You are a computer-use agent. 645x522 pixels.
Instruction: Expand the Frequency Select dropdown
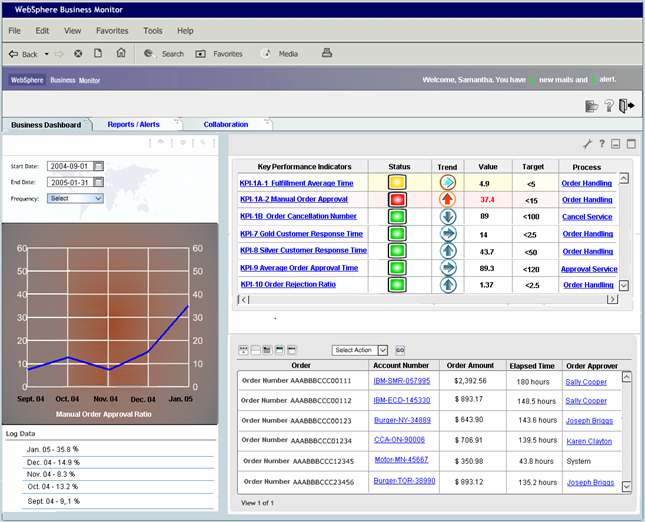point(75,198)
